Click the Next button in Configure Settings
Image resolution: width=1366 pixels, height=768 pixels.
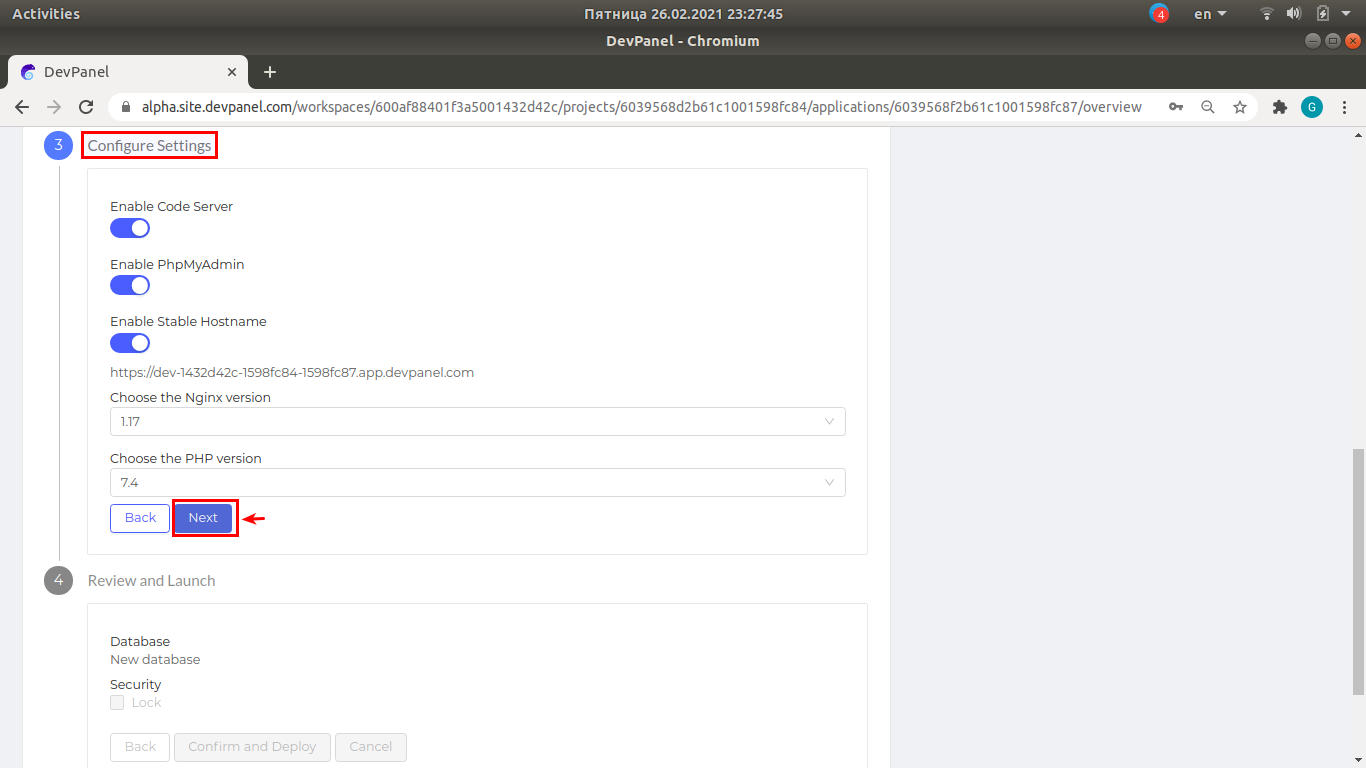[x=203, y=518]
